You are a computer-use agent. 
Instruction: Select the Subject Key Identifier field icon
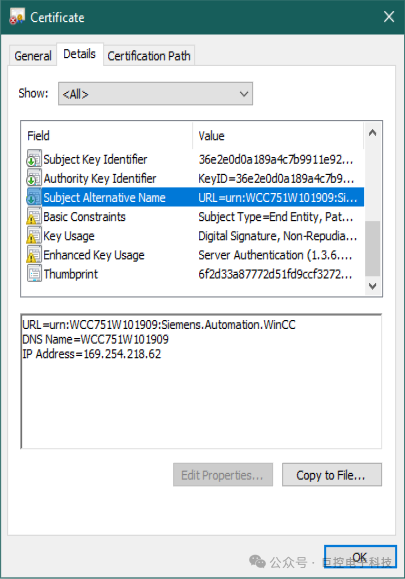[34, 159]
